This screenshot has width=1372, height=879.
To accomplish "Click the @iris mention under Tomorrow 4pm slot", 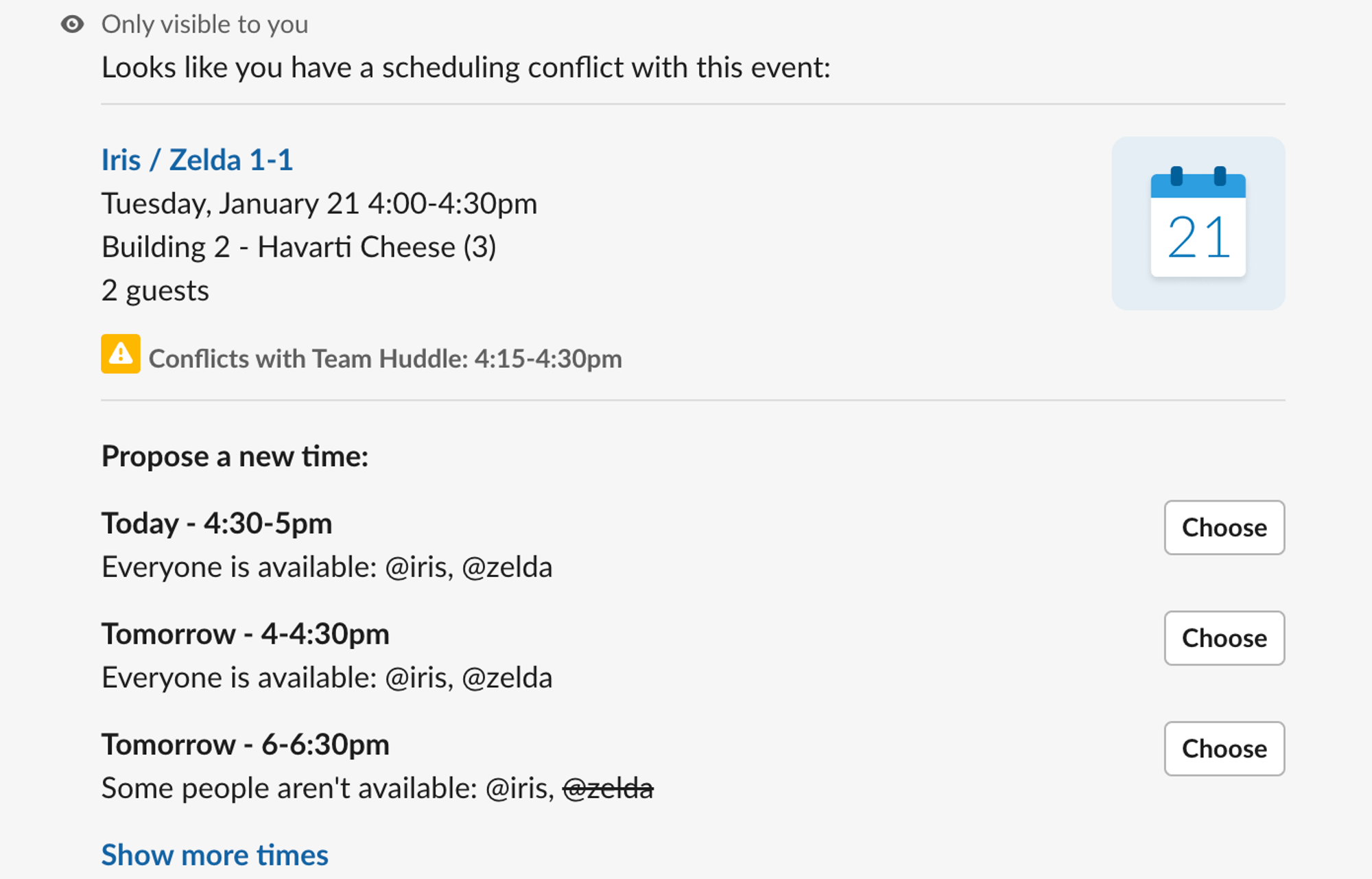I will click(x=416, y=677).
